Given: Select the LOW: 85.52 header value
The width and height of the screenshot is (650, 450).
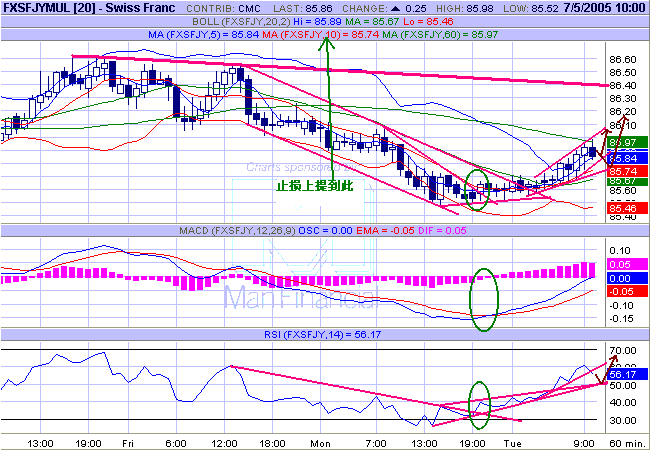Looking at the screenshot, I should 529,9.
